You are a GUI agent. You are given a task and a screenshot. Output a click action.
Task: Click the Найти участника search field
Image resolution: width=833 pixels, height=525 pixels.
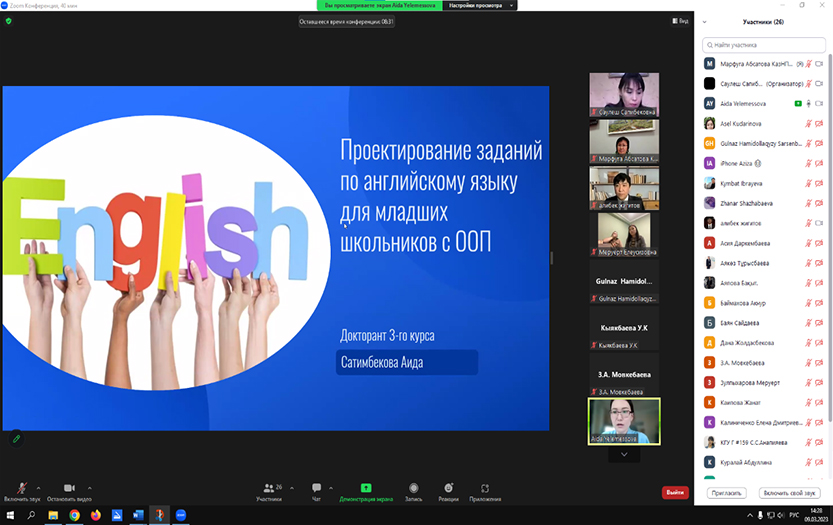764,44
